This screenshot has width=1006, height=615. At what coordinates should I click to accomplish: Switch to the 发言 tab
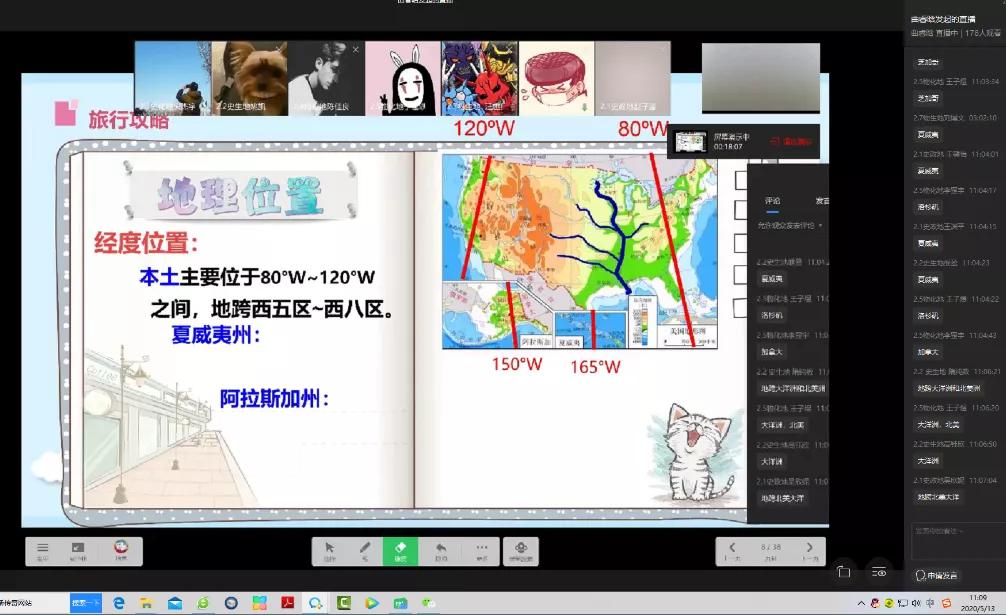click(x=822, y=198)
